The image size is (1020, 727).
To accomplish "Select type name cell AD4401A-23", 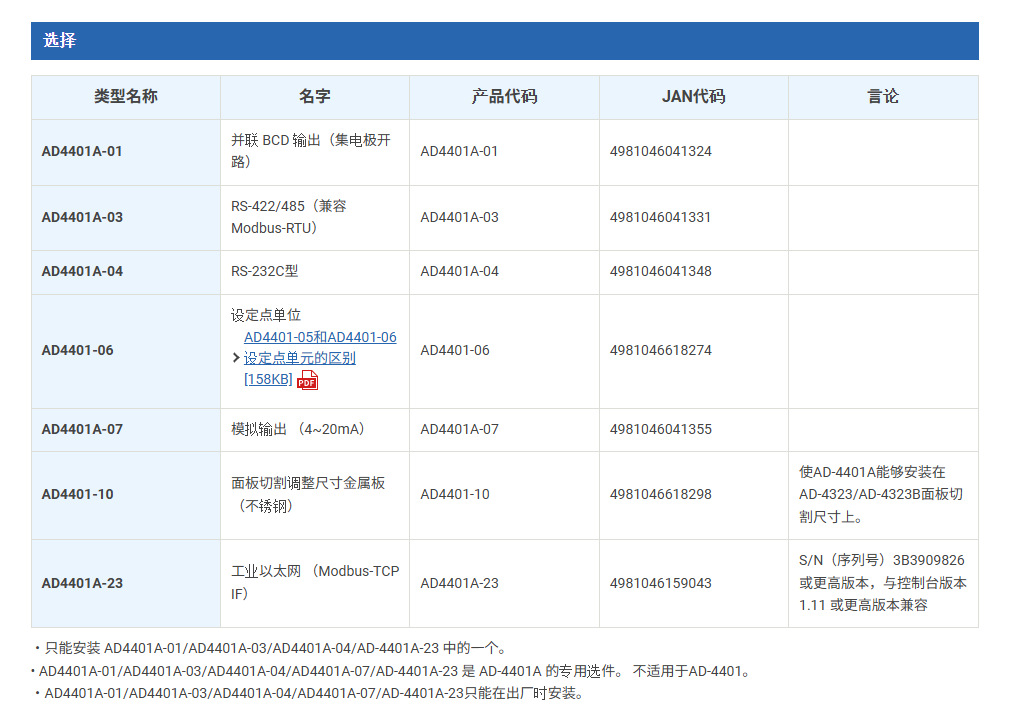I will click(126, 583).
